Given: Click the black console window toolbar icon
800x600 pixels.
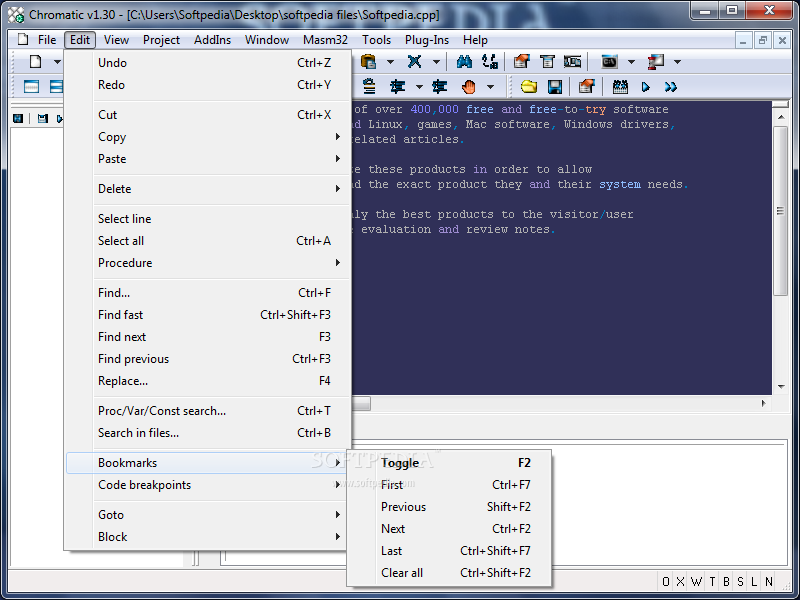Looking at the screenshot, I should [x=610, y=62].
